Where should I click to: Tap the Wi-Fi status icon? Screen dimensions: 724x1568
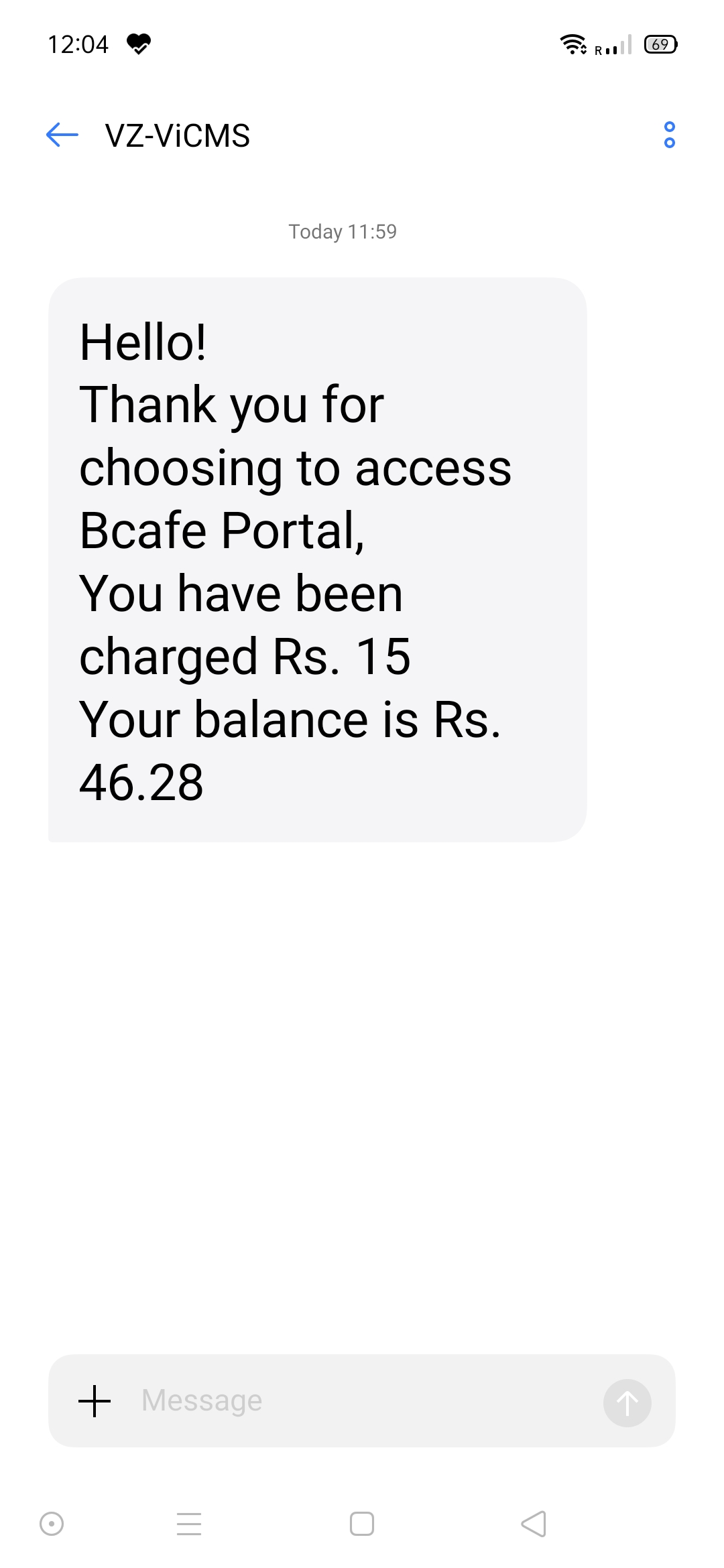573,44
